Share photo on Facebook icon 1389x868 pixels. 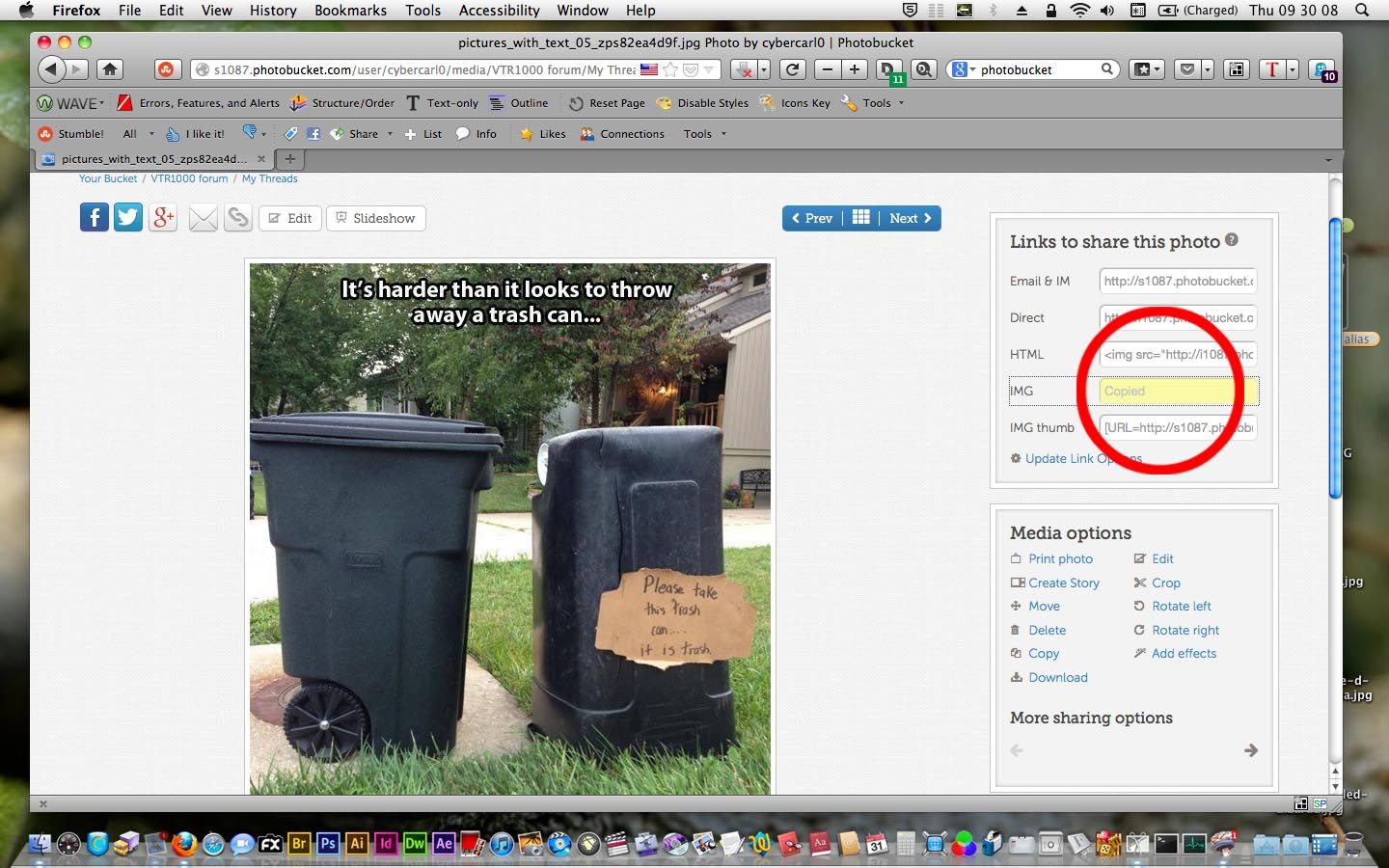(x=94, y=217)
